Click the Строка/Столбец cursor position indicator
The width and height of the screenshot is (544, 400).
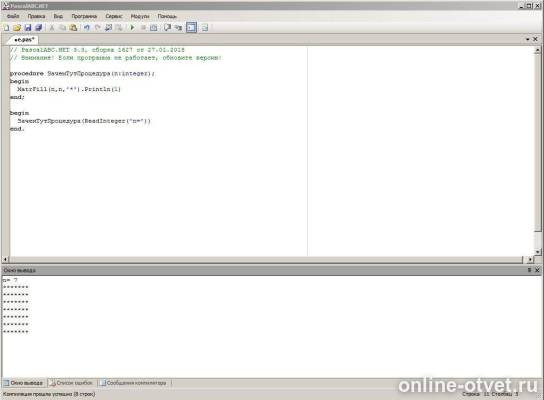point(490,394)
